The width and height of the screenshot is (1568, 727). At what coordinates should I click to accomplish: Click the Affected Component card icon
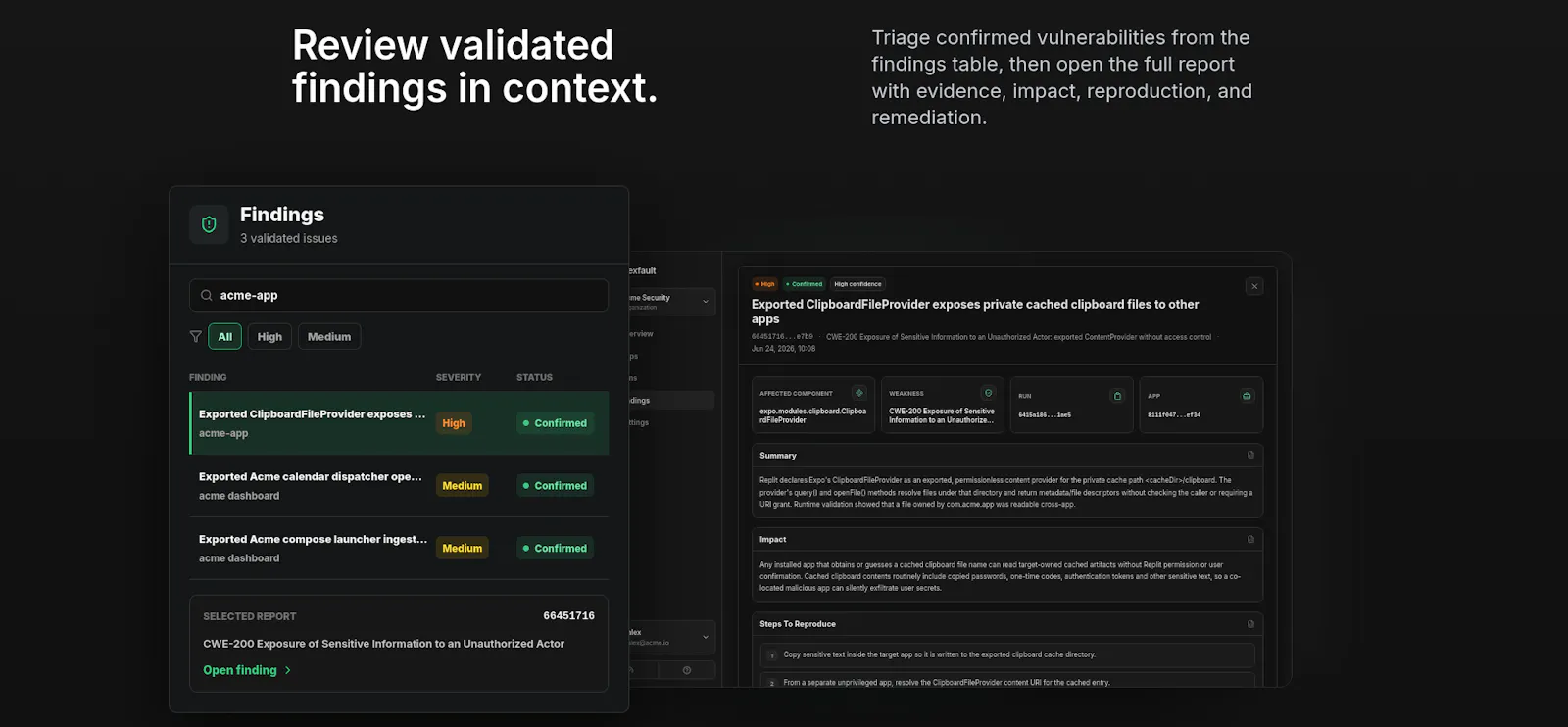(859, 393)
